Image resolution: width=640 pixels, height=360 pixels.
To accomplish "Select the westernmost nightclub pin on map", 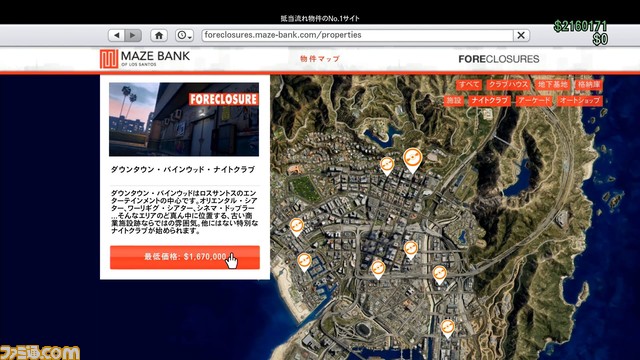I will 297,227.
